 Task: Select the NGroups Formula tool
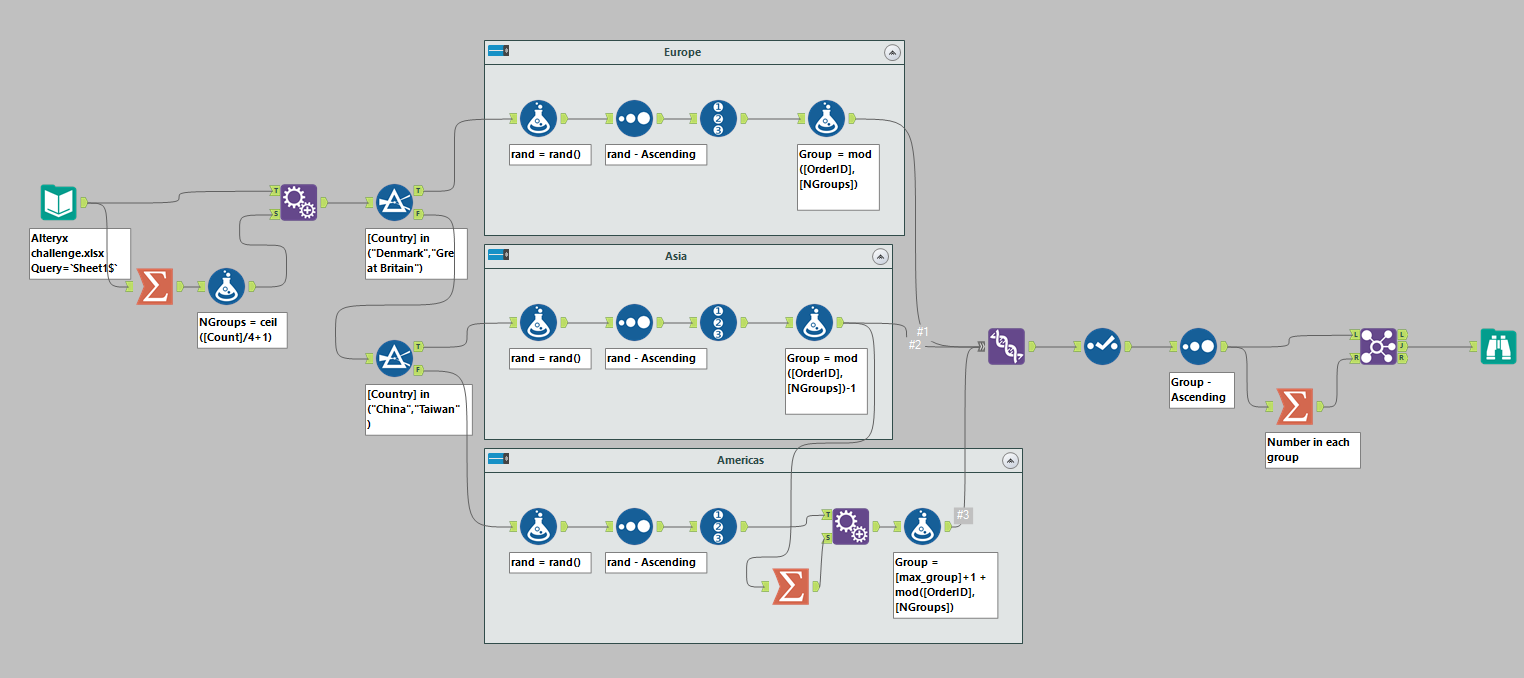(x=227, y=286)
